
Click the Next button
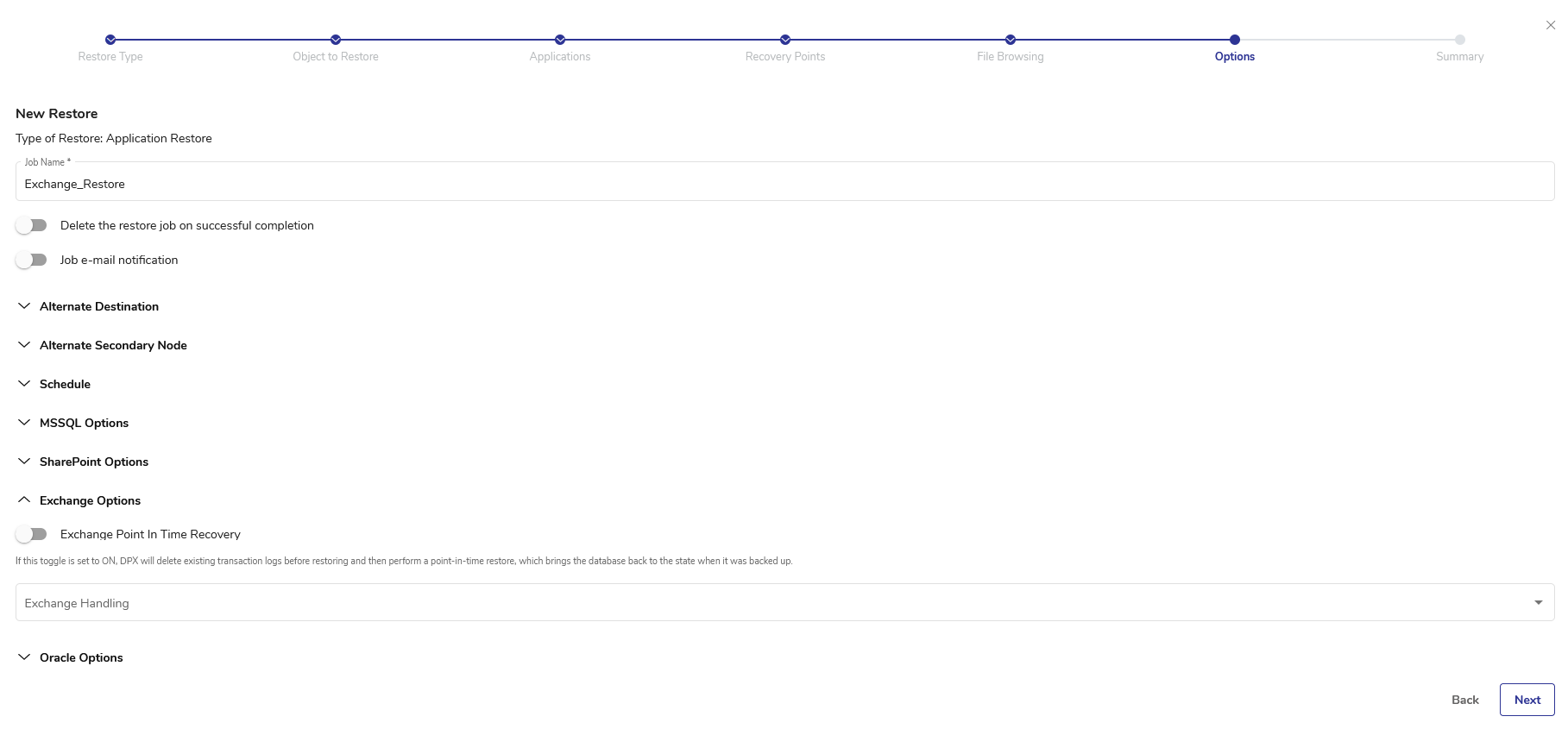[1527, 700]
